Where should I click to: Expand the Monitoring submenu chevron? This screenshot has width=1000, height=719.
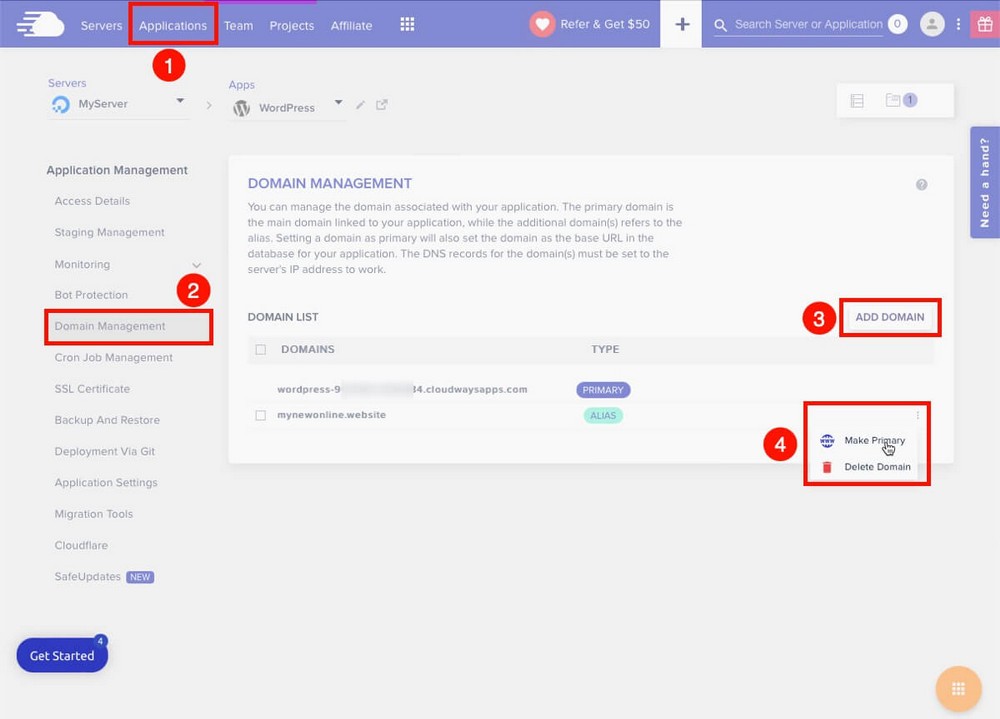(196, 265)
